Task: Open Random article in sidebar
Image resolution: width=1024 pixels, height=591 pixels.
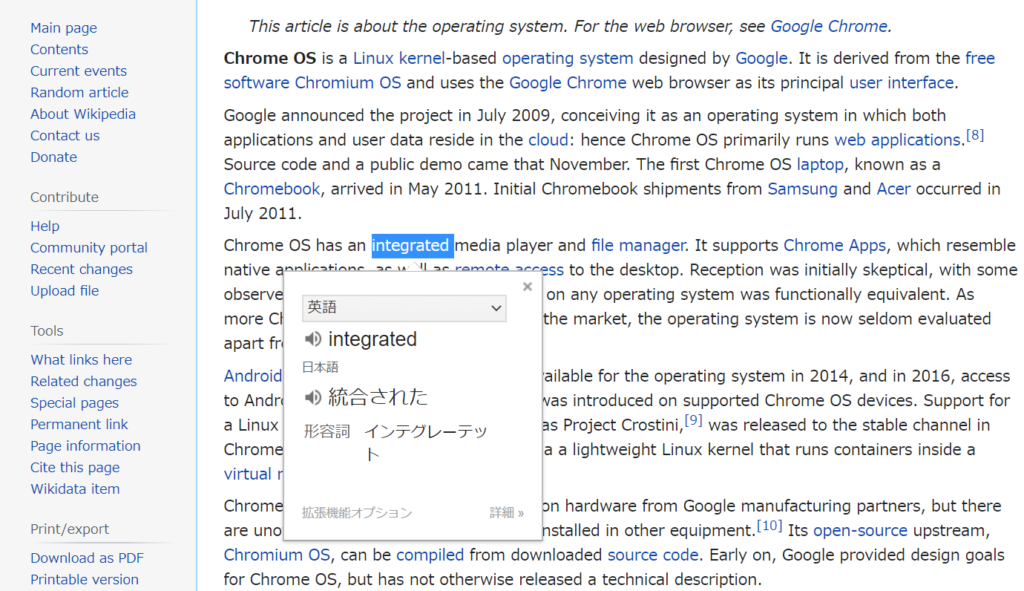Action: 79,93
